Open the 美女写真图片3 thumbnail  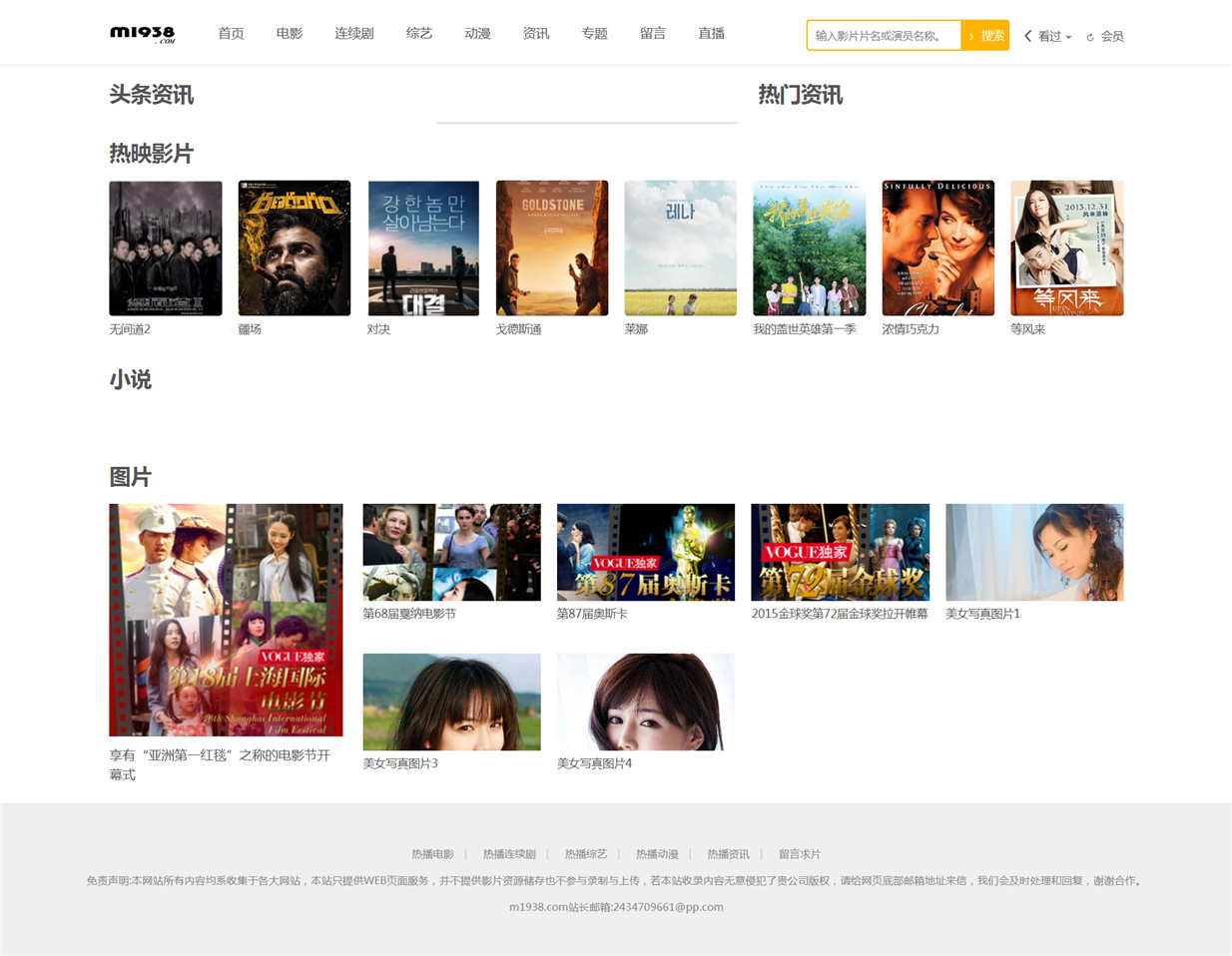coord(452,702)
